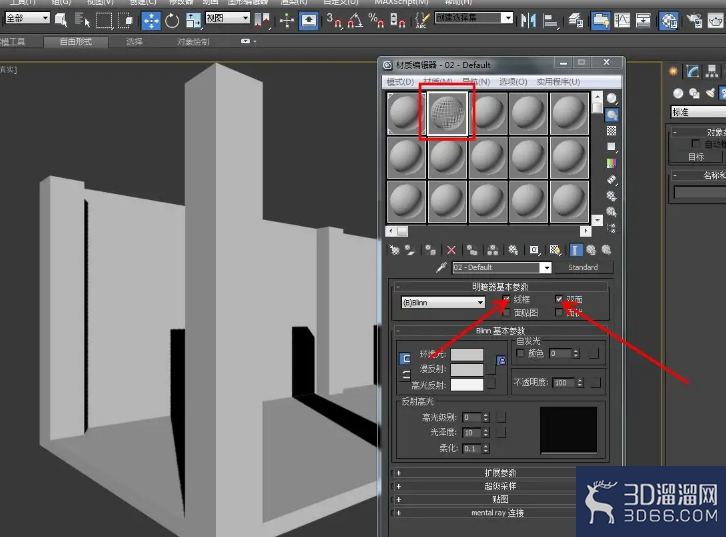
Task: Click the render teapot icon
Action: pos(716,20)
